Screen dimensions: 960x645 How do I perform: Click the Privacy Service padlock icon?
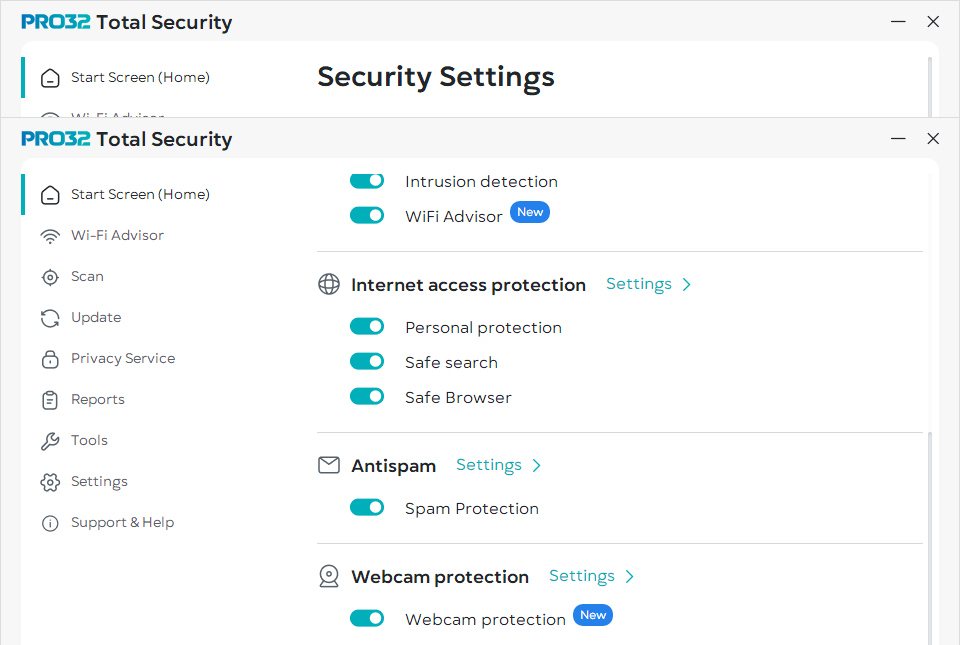click(50, 359)
